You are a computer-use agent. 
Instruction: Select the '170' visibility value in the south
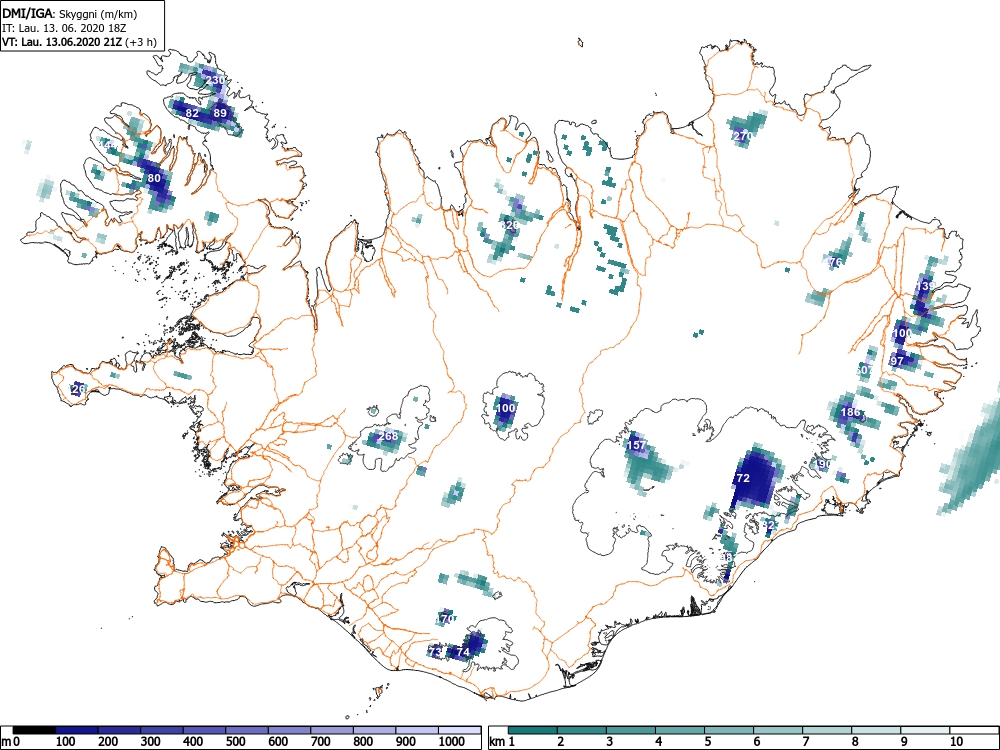(x=446, y=619)
